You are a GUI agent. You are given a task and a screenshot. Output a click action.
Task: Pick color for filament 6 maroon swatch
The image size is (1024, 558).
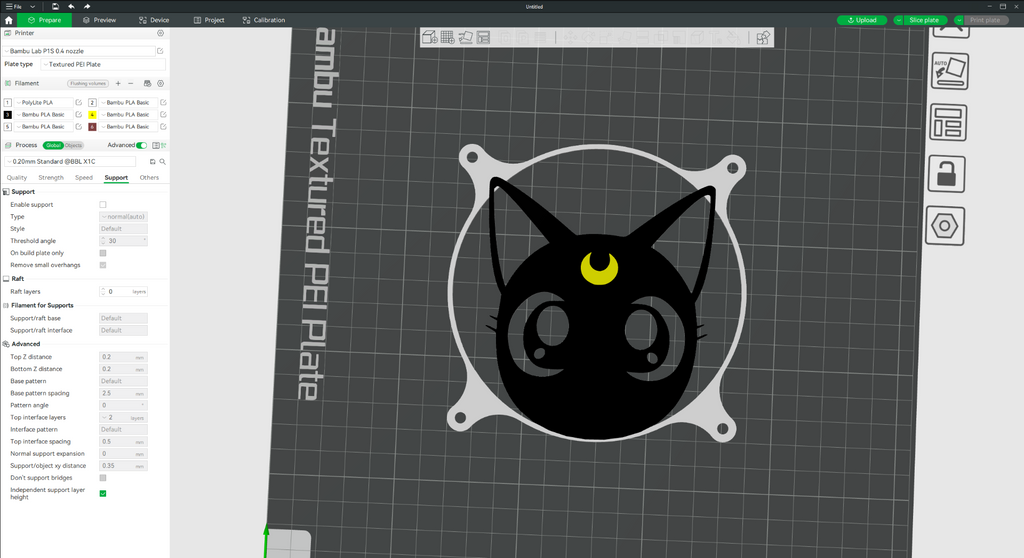pos(92,127)
